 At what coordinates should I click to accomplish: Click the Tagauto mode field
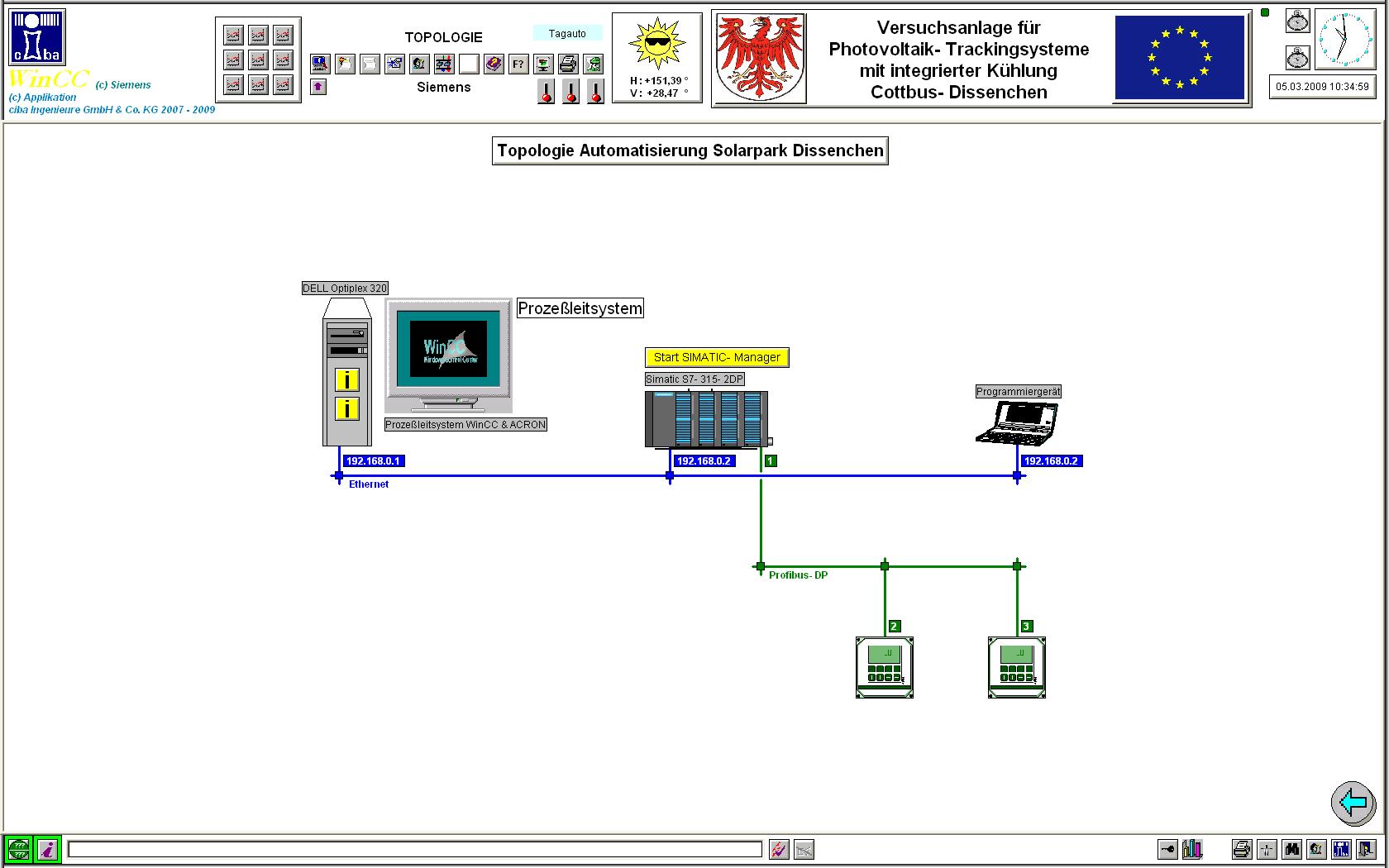(567, 34)
